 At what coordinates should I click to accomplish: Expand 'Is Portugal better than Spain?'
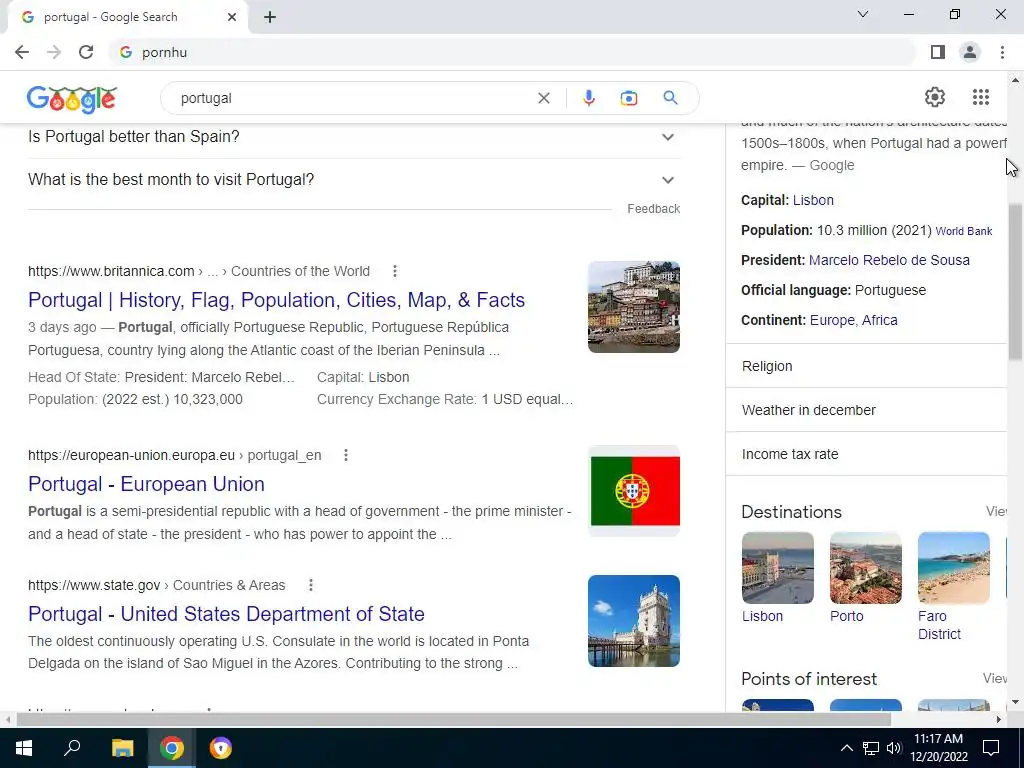354,136
